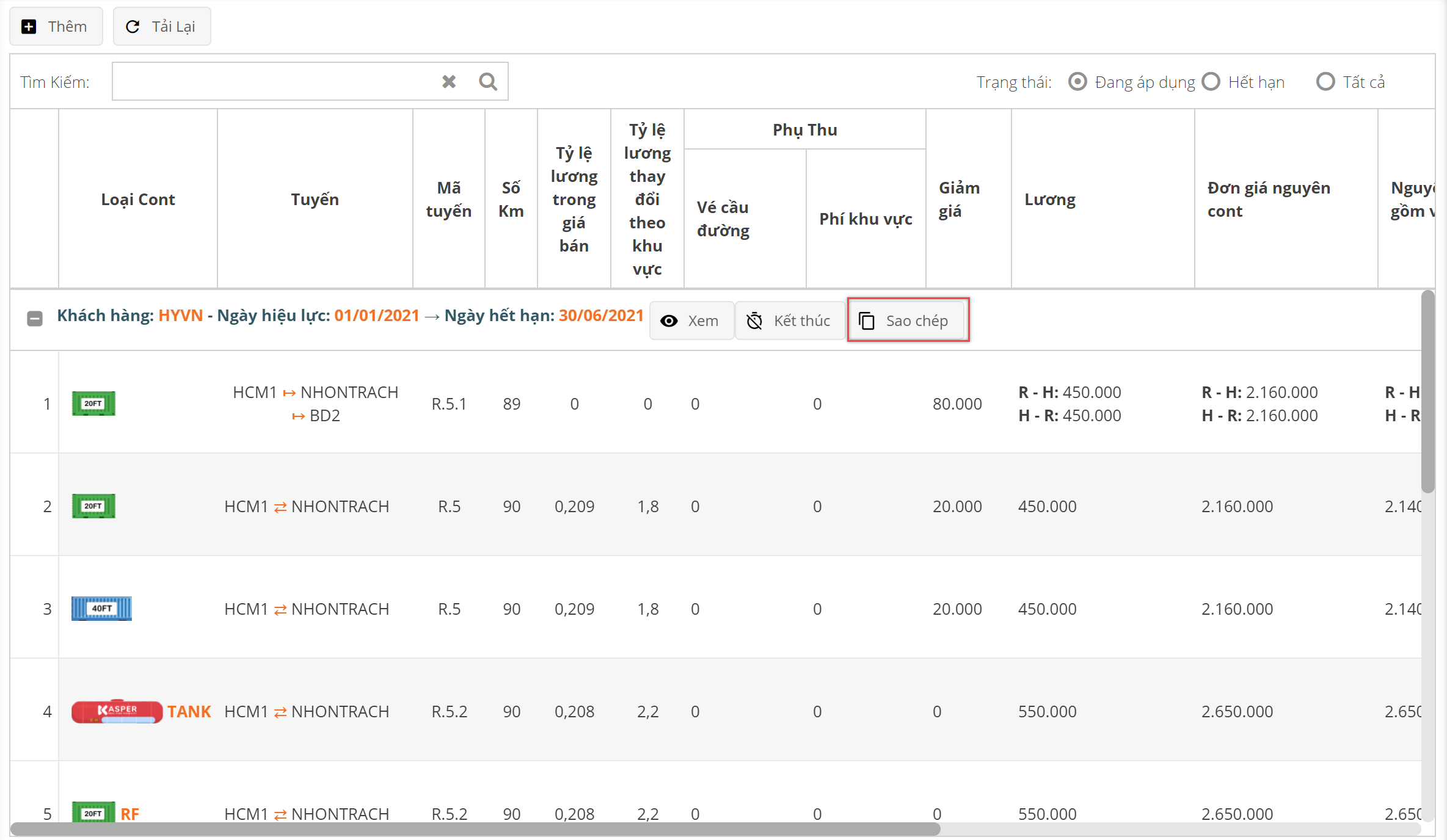
Task: Reload list with Tải Lại button
Action: point(162,26)
